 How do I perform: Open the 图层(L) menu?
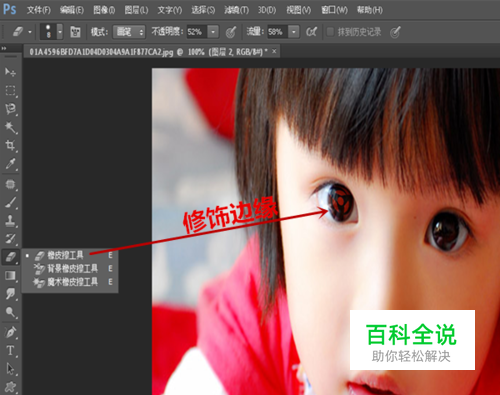coord(136,10)
